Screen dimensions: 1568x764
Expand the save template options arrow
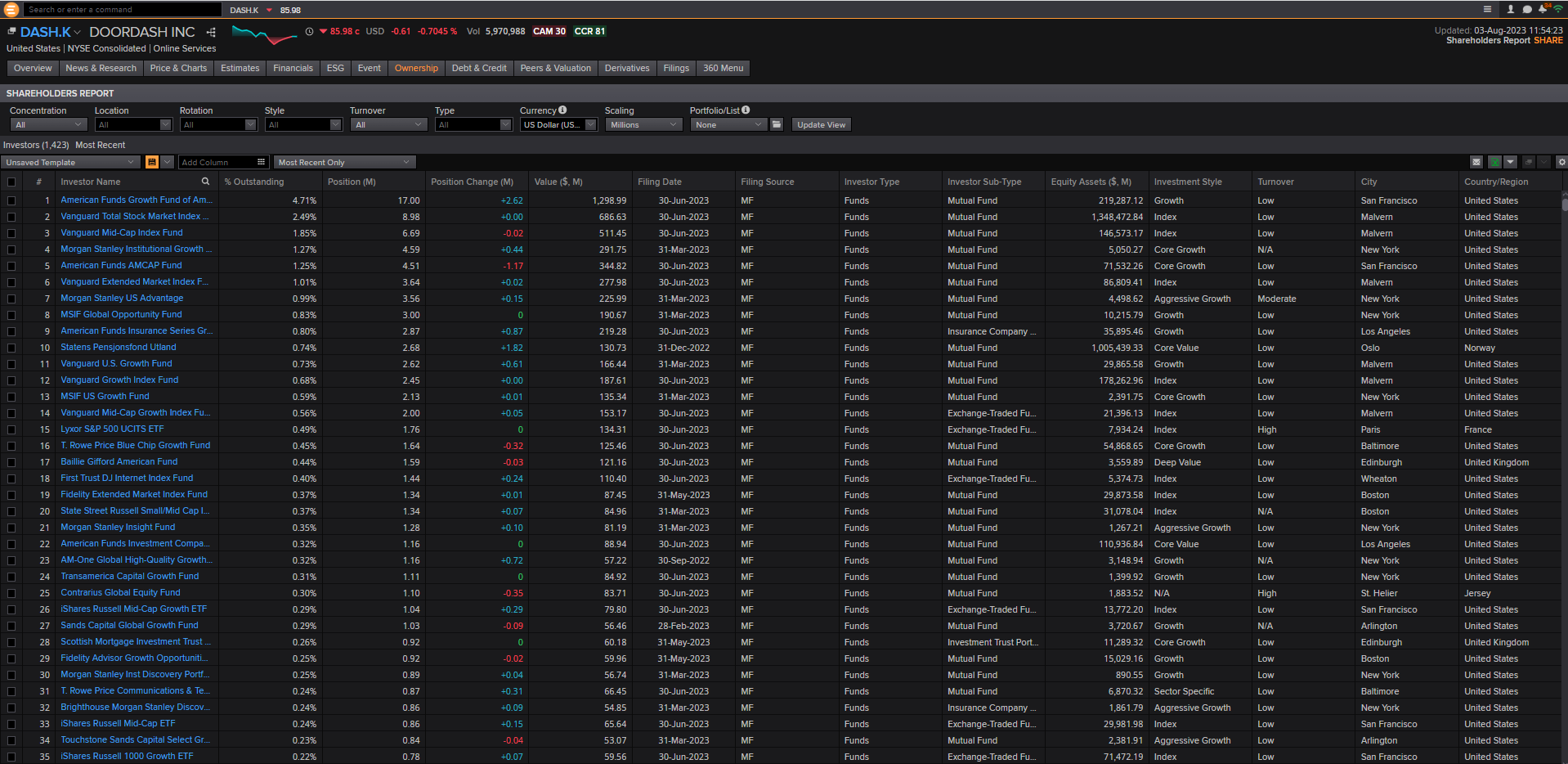tap(167, 162)
